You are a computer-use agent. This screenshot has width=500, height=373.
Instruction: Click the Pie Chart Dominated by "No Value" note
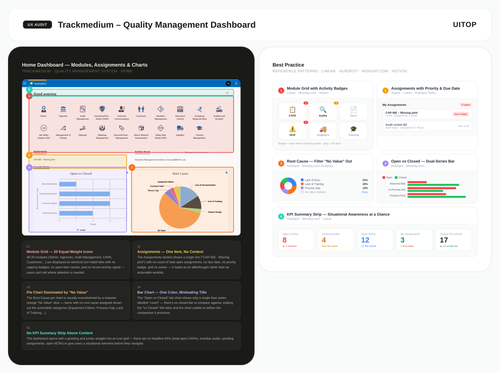[x=76, y=301]
